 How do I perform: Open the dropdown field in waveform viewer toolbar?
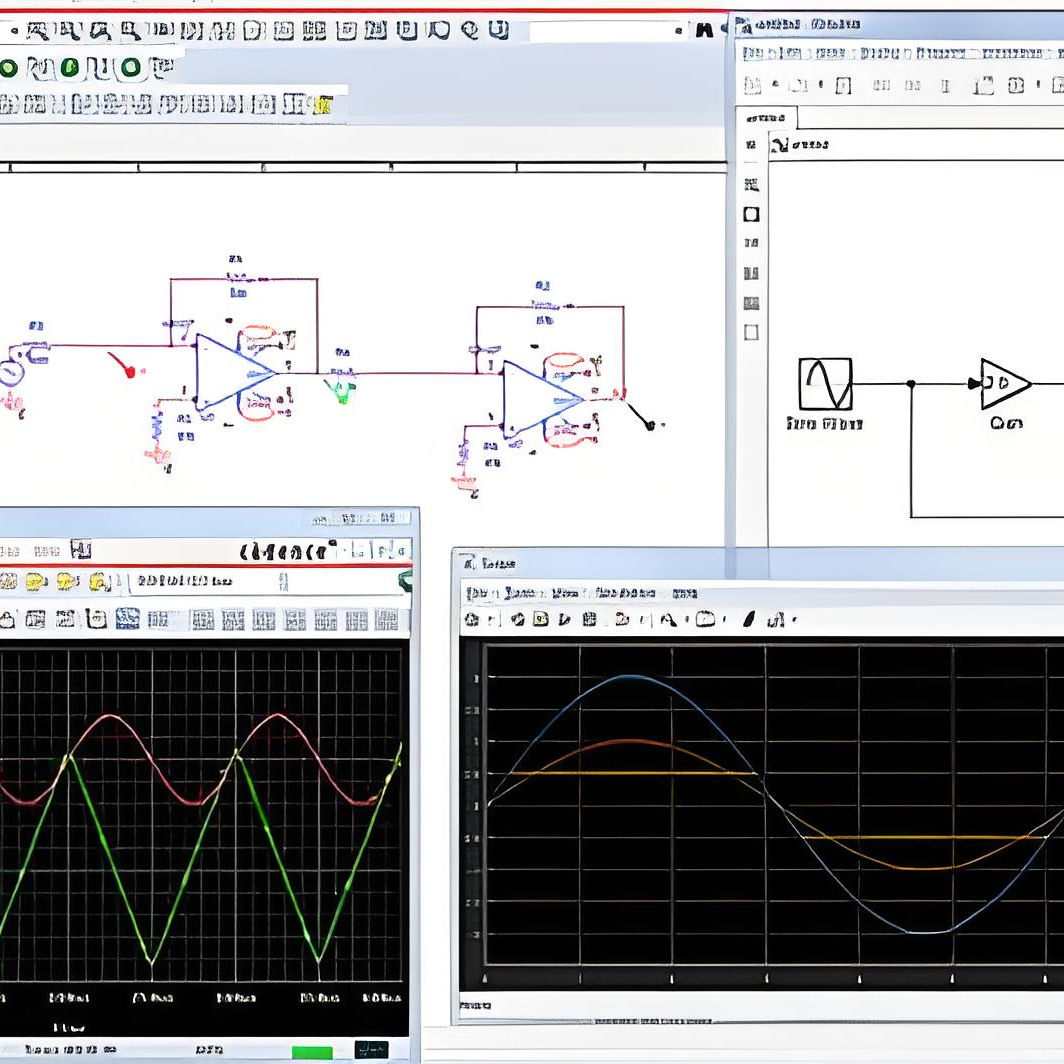pyautogui.click(x=265, y=582)
